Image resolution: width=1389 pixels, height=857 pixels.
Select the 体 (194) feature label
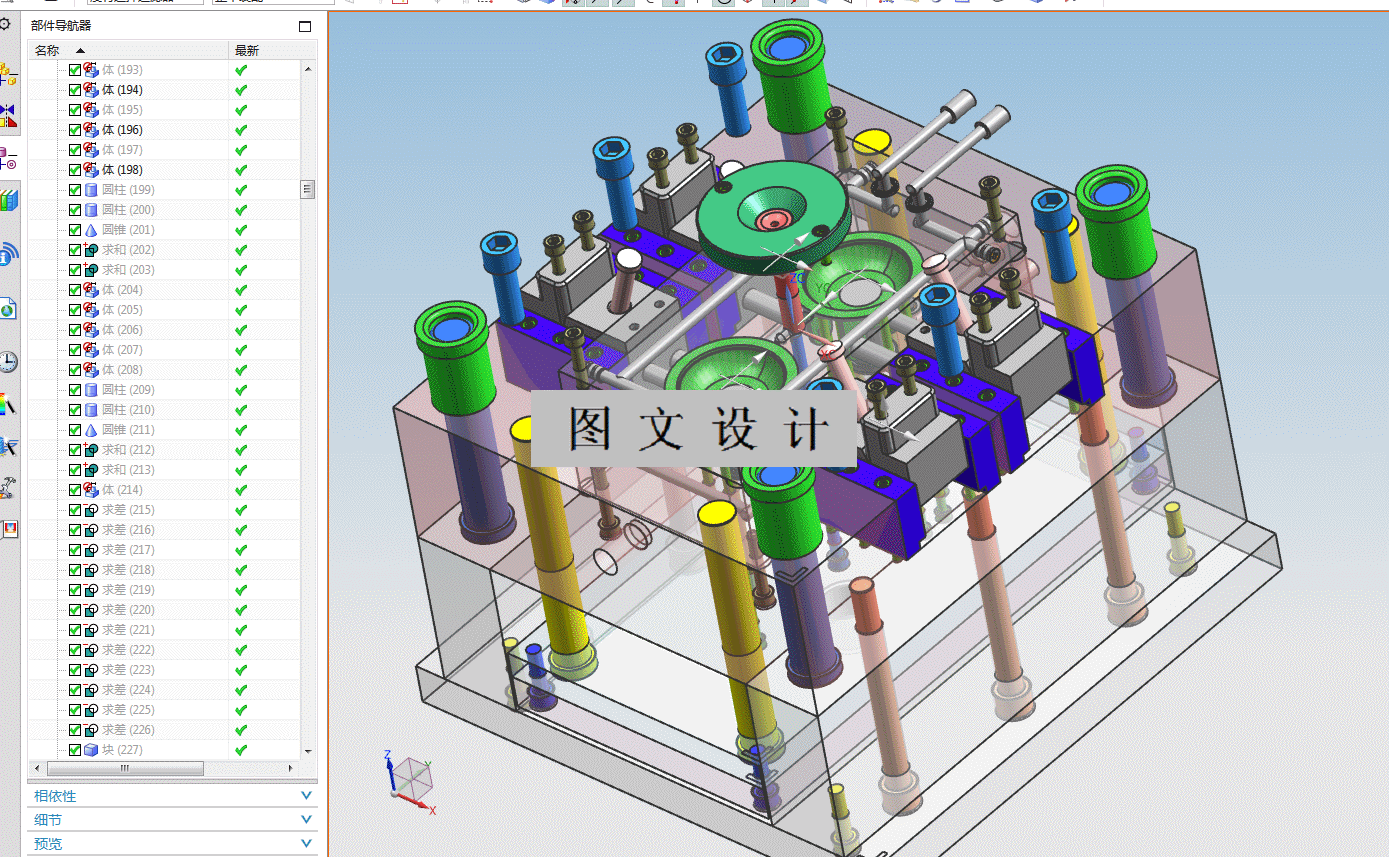(x=122, y=90)
